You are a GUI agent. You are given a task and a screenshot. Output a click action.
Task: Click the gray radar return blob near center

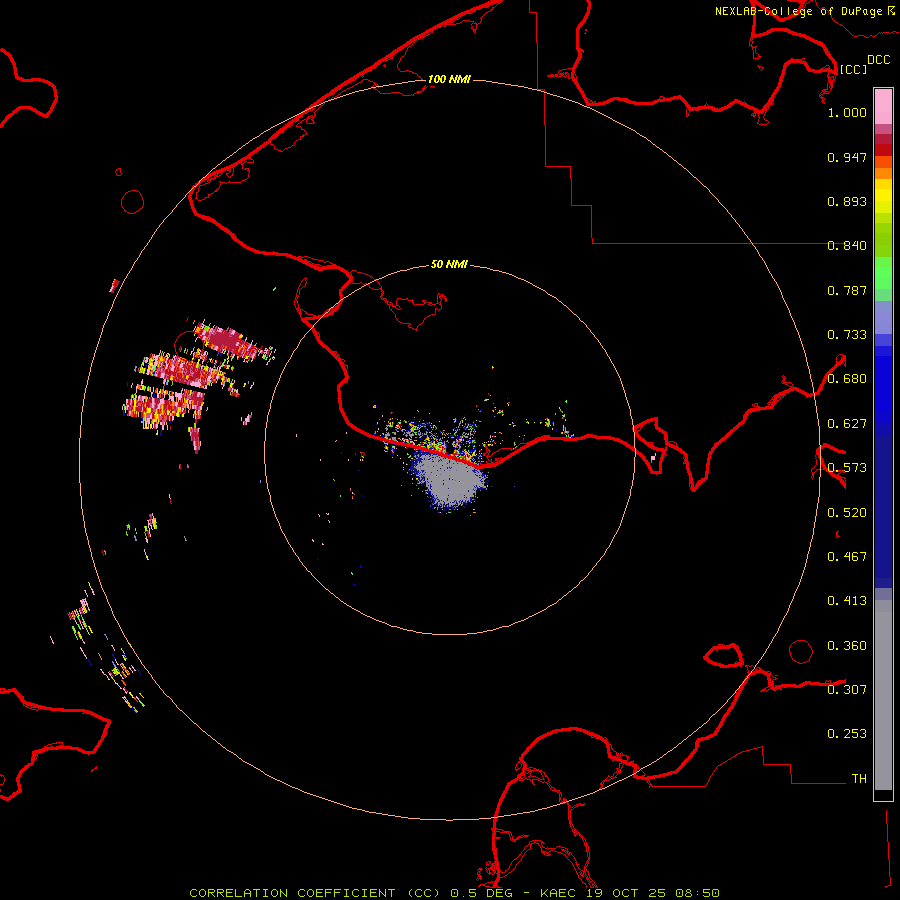point(451,478)
